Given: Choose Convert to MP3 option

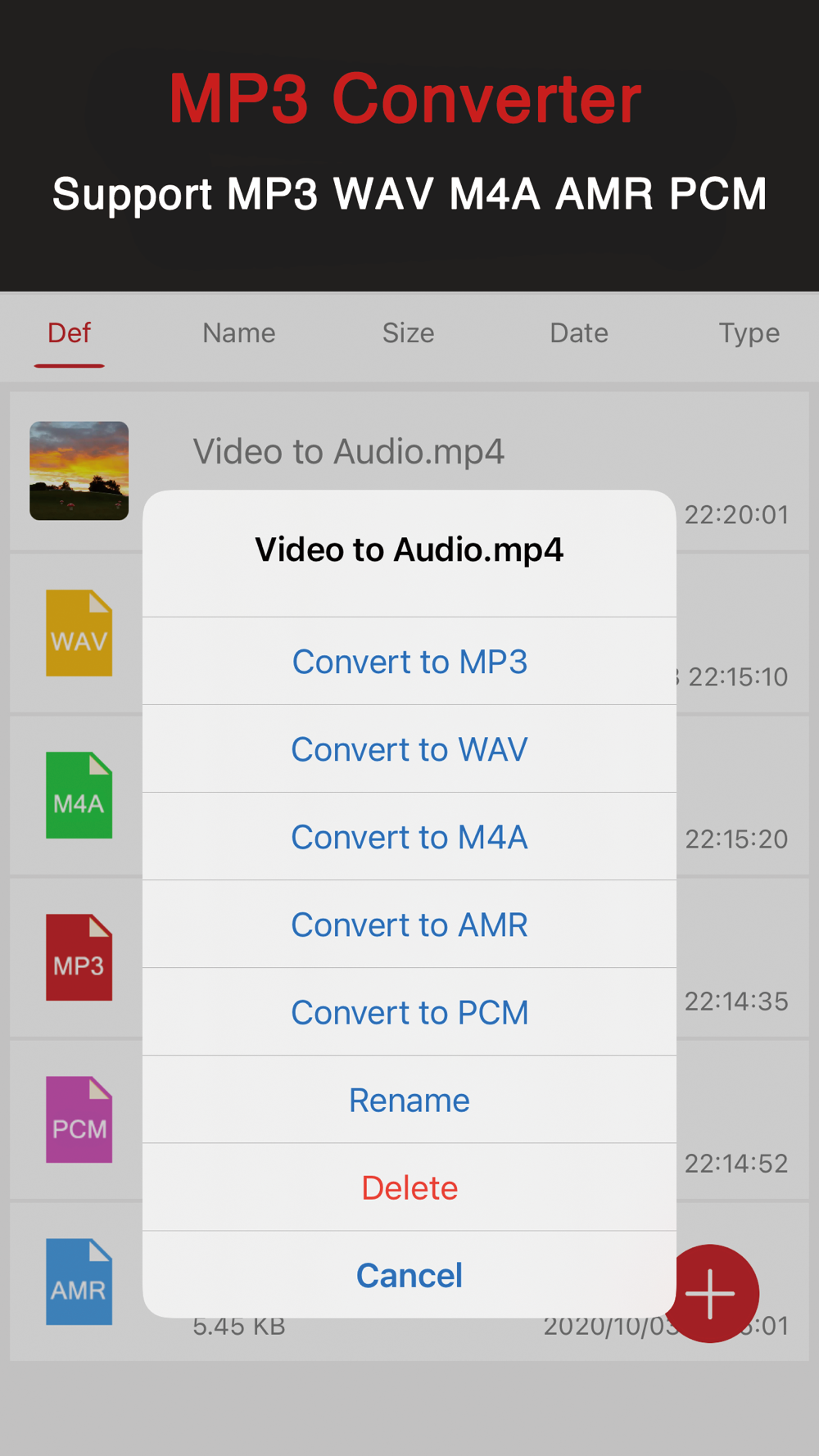Looking at the screenshot, I should point(409,662).
